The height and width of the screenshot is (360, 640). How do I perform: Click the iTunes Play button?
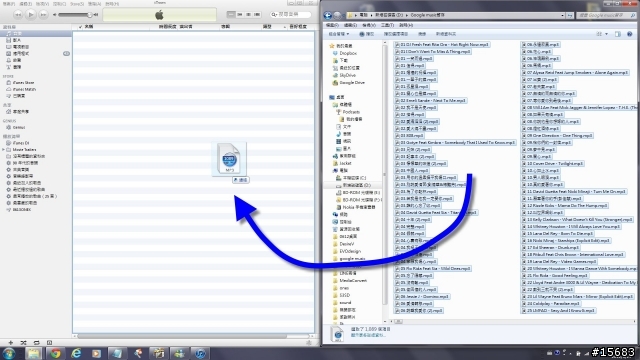click(x=31, y=15)
